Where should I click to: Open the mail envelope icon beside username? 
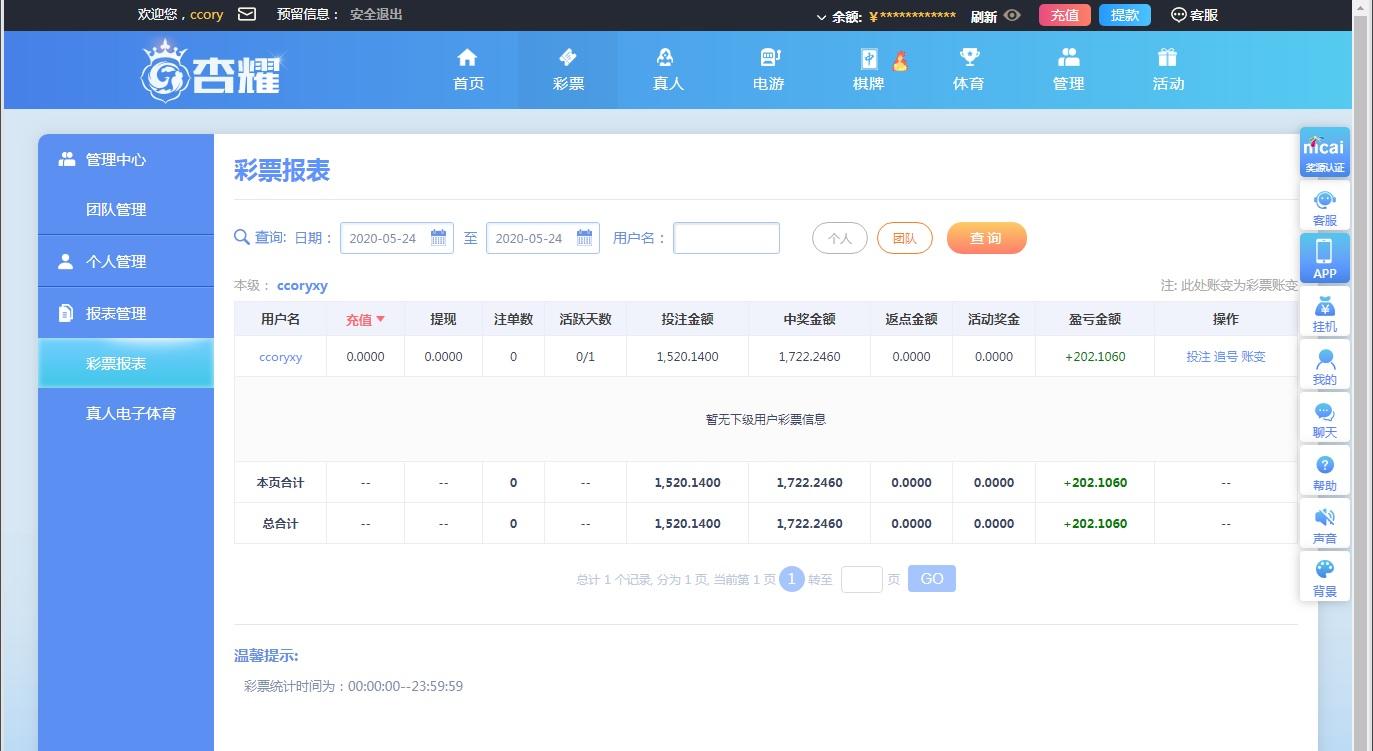tap(247, 14)
